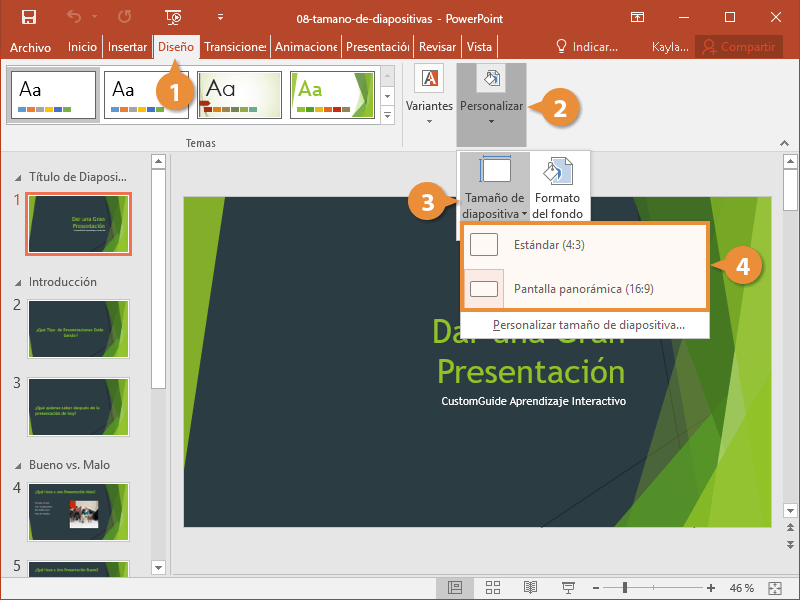The image size is (800, 600).
Task: Click the Save icon in title bar
Action: tap(29, 17)
